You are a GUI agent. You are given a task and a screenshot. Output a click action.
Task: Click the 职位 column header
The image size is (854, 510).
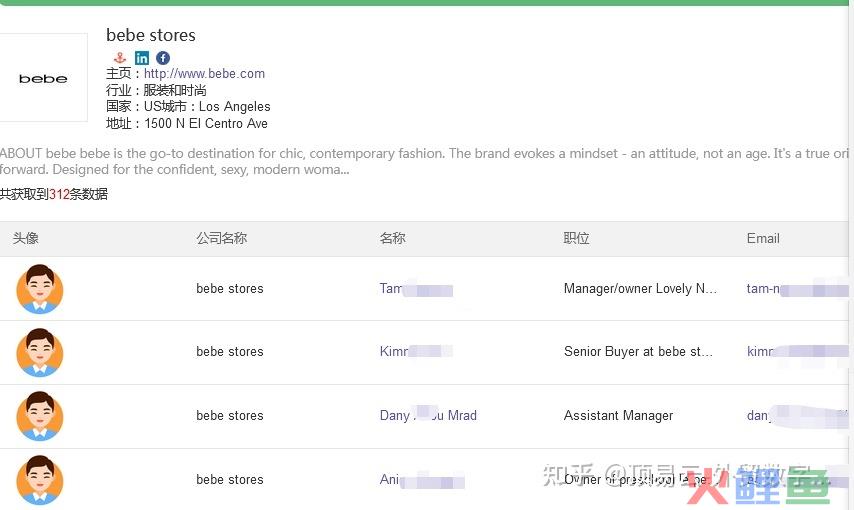point(576,238)
